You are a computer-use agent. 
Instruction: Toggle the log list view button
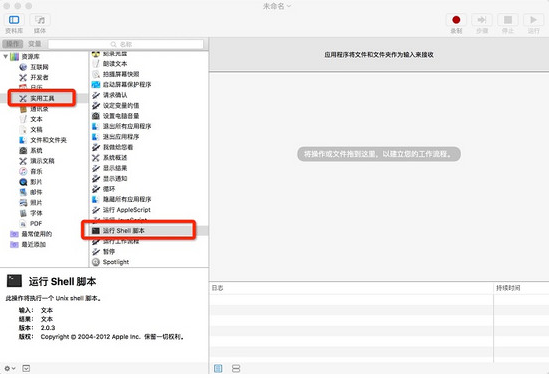pyautogui.click(x=218, y=368)
